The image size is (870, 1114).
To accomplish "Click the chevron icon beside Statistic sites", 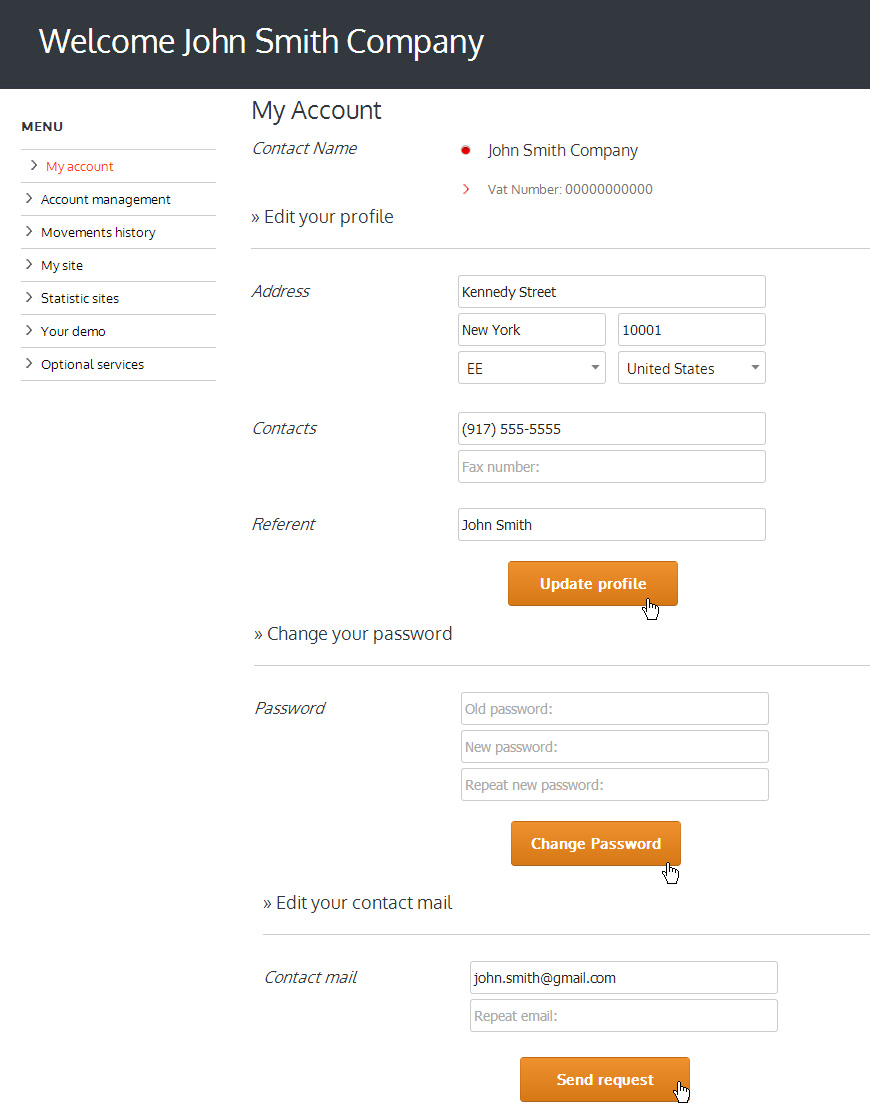I will point(29,297).
